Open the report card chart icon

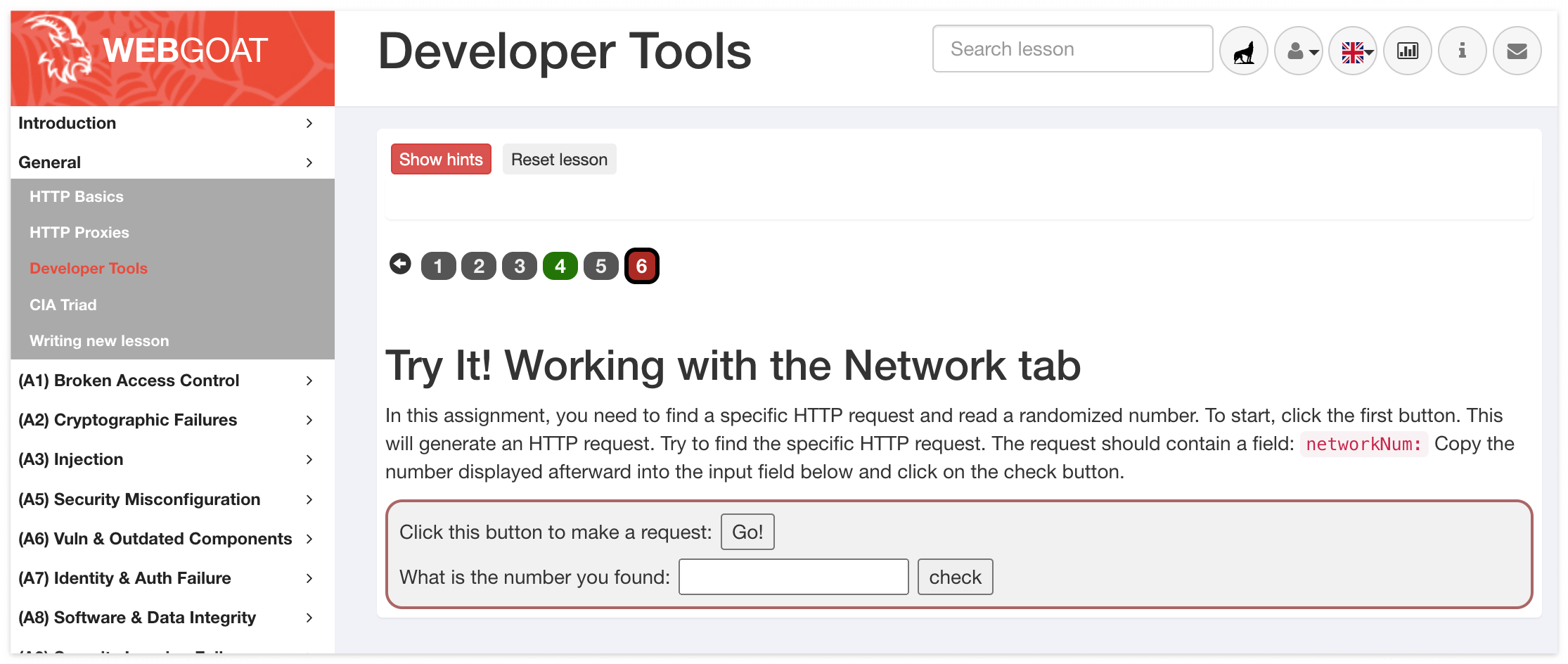coord(1408,51)
